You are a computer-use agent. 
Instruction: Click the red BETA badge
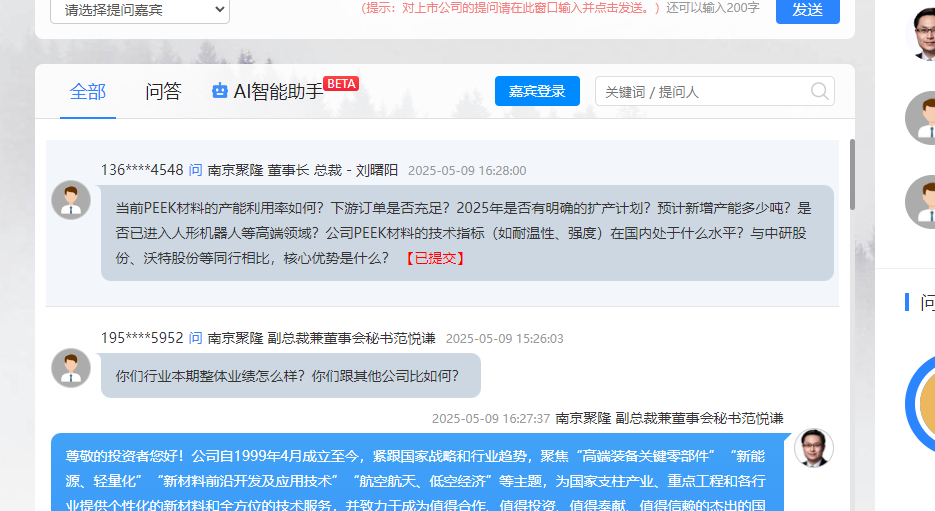pos(341,83)
